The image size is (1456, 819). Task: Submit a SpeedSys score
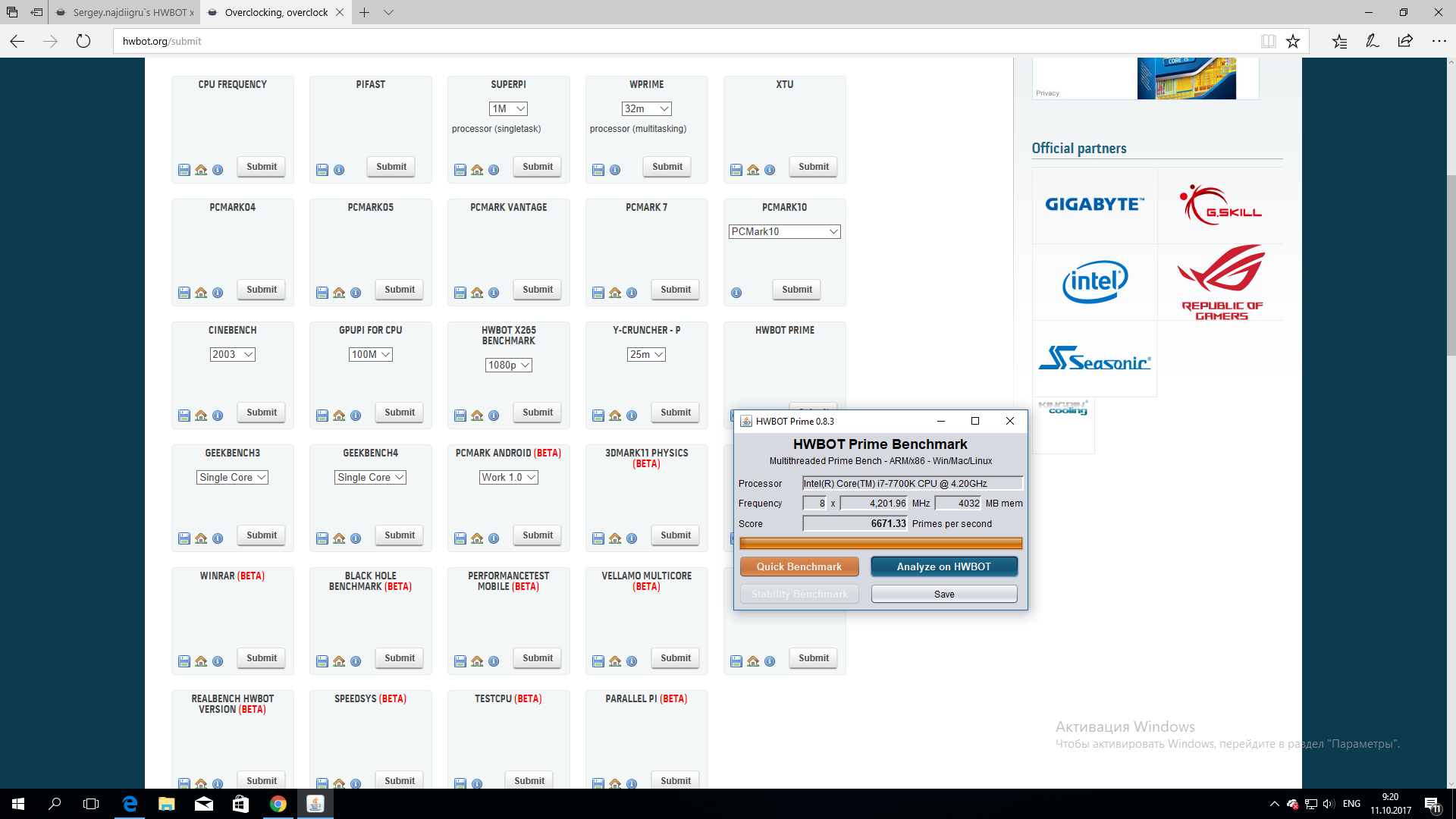pos(400,781)
